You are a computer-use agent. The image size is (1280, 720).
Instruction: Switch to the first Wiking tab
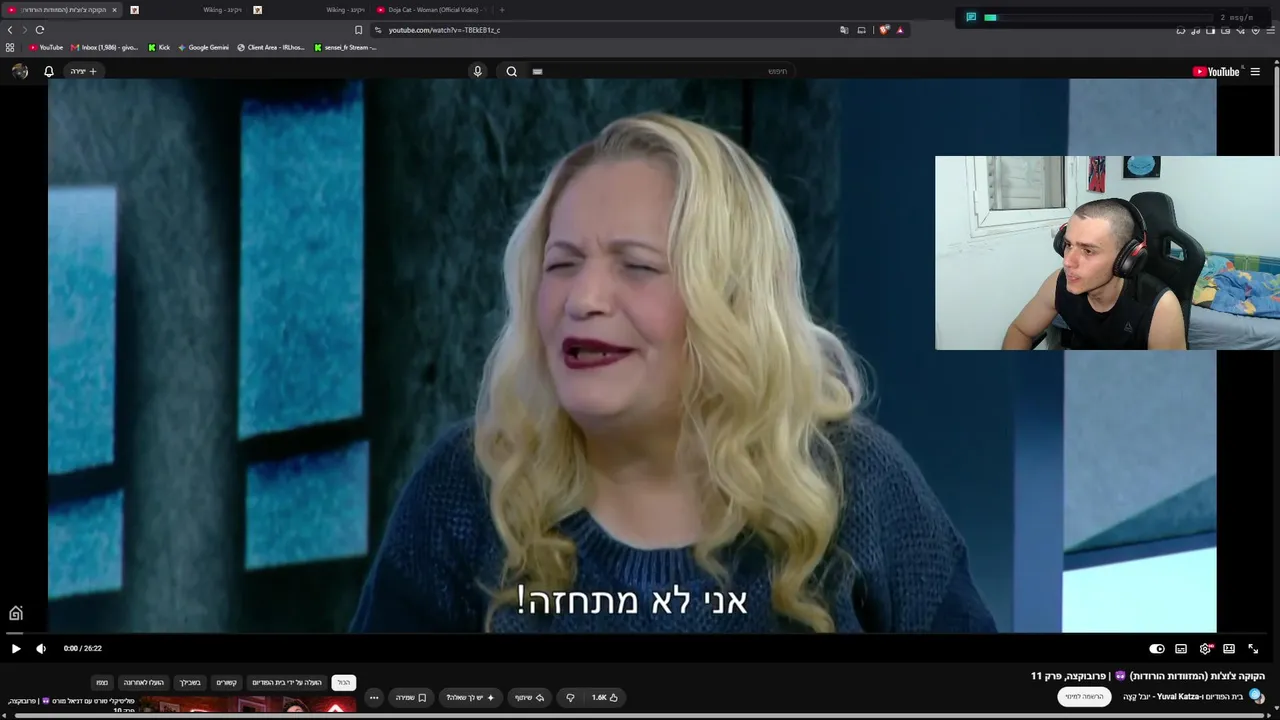(188, 10)
